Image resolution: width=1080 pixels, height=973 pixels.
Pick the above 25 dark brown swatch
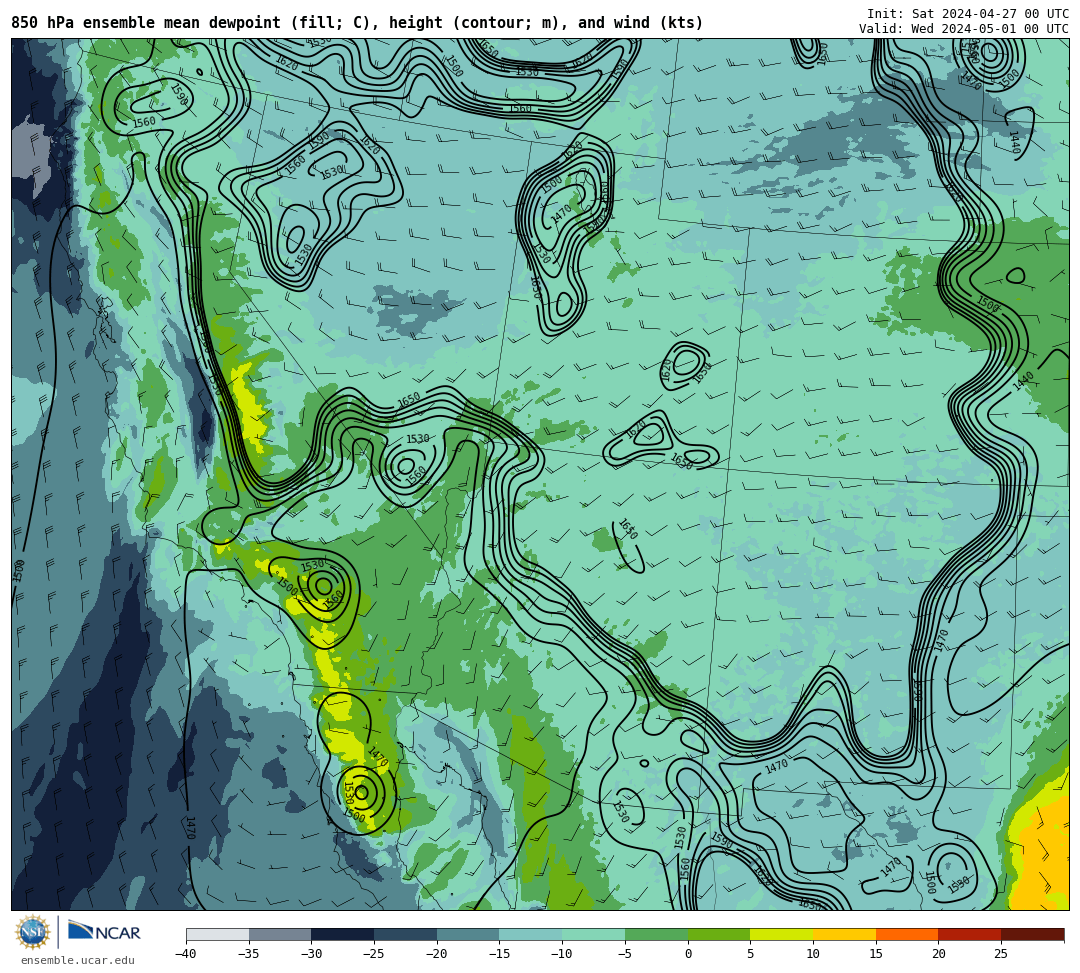click(x=1032, y=934)
